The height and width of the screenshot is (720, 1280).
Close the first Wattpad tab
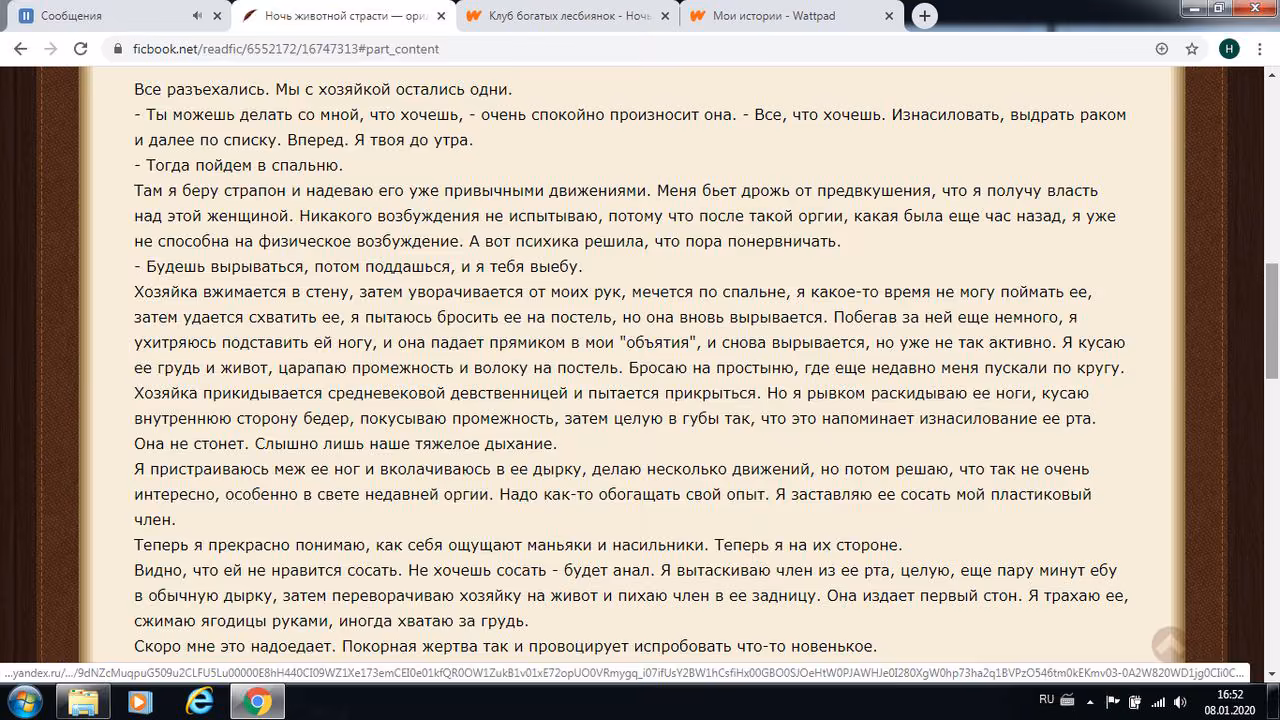point(665,16)
